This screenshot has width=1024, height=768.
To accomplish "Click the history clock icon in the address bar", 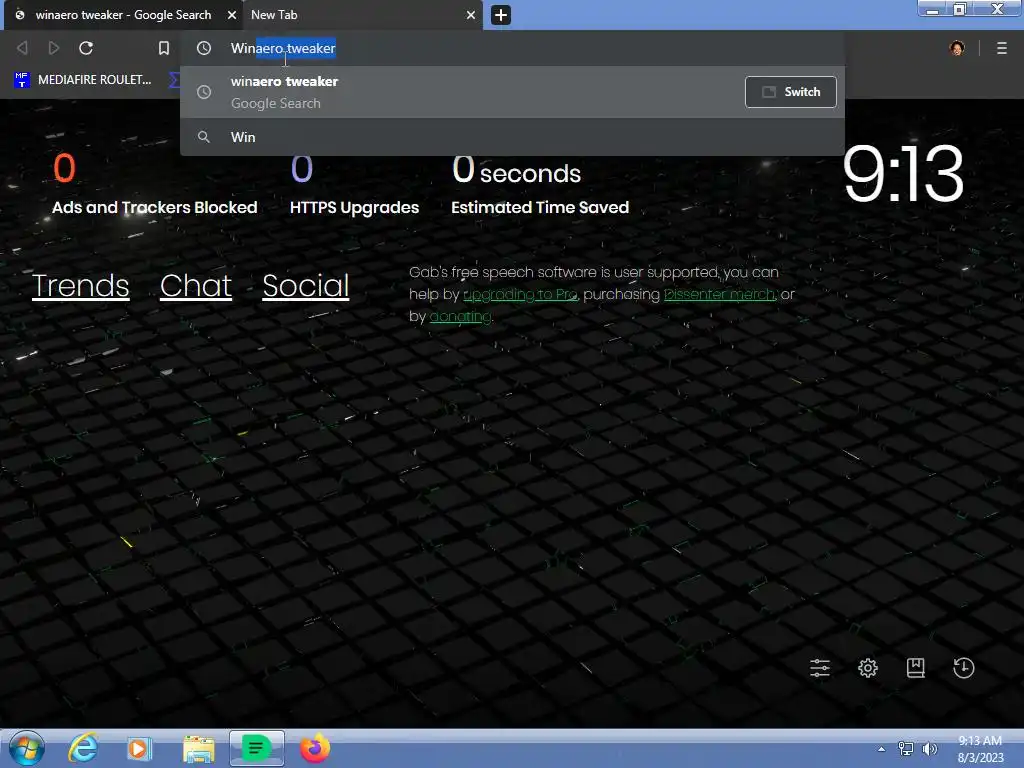I will click(204, 48).
